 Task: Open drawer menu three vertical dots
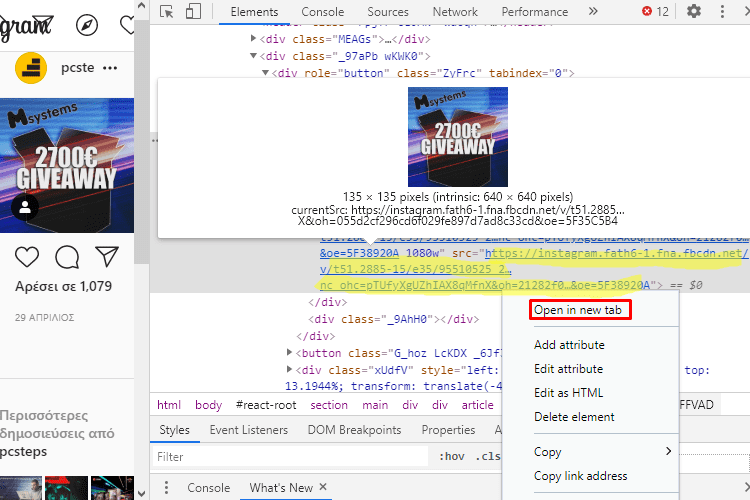166,488
